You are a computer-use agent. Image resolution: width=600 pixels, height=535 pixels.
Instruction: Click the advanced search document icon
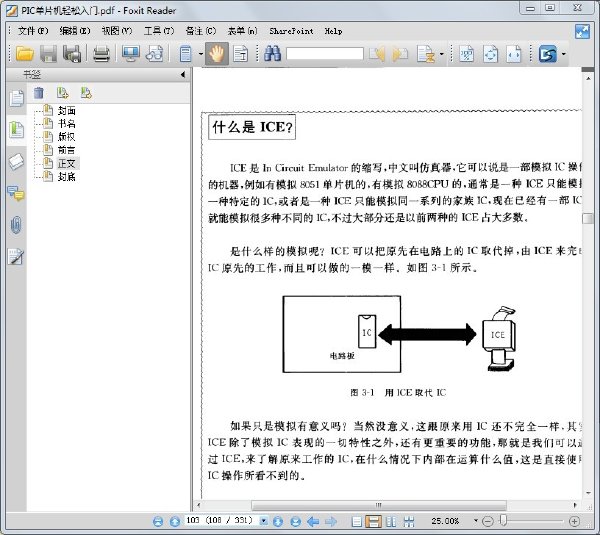click(x=426, y=54)
